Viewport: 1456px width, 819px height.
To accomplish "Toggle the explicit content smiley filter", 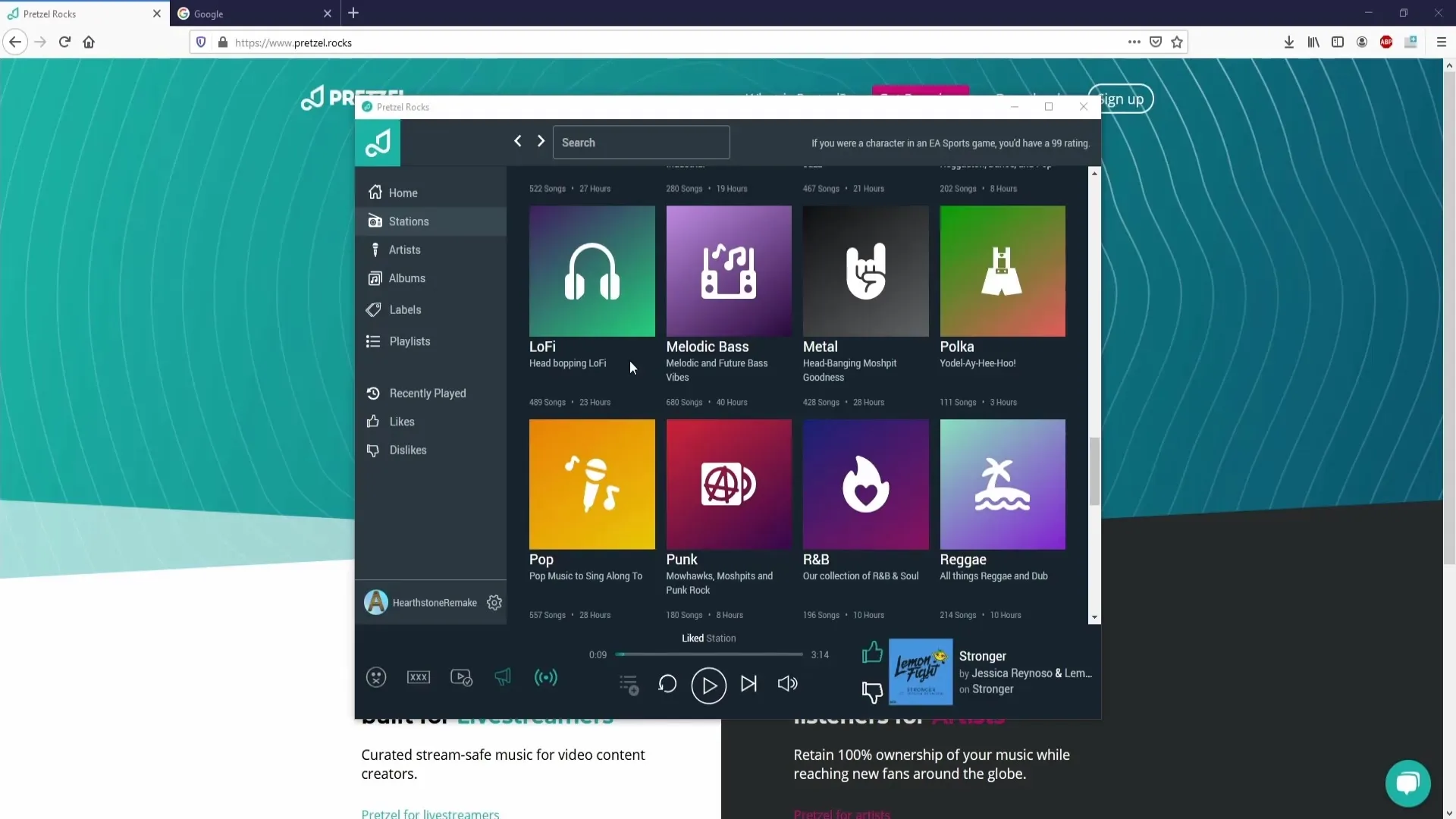I will [376, 677].
